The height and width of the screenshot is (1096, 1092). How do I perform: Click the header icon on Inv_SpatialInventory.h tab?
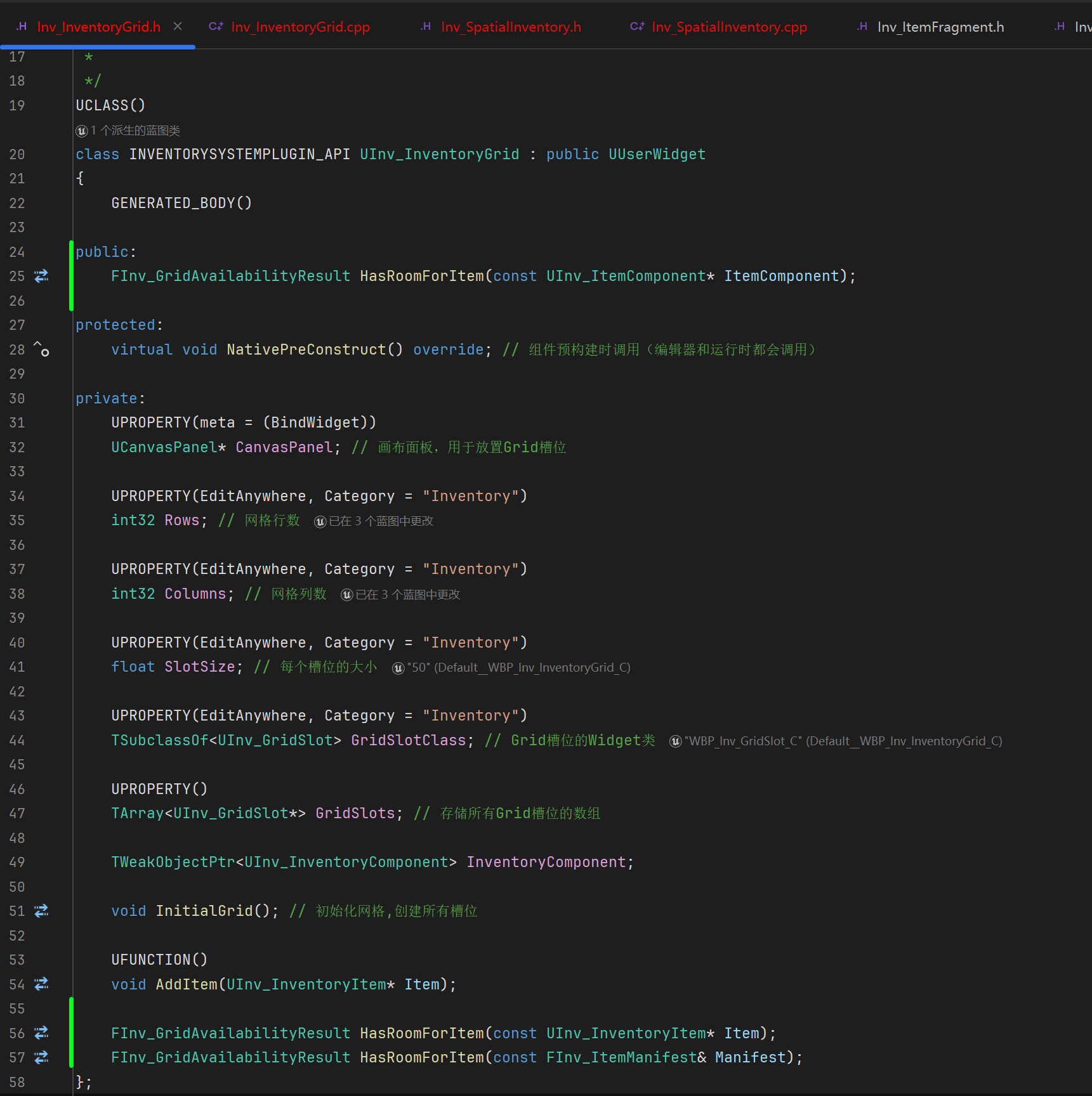[426, 27]
